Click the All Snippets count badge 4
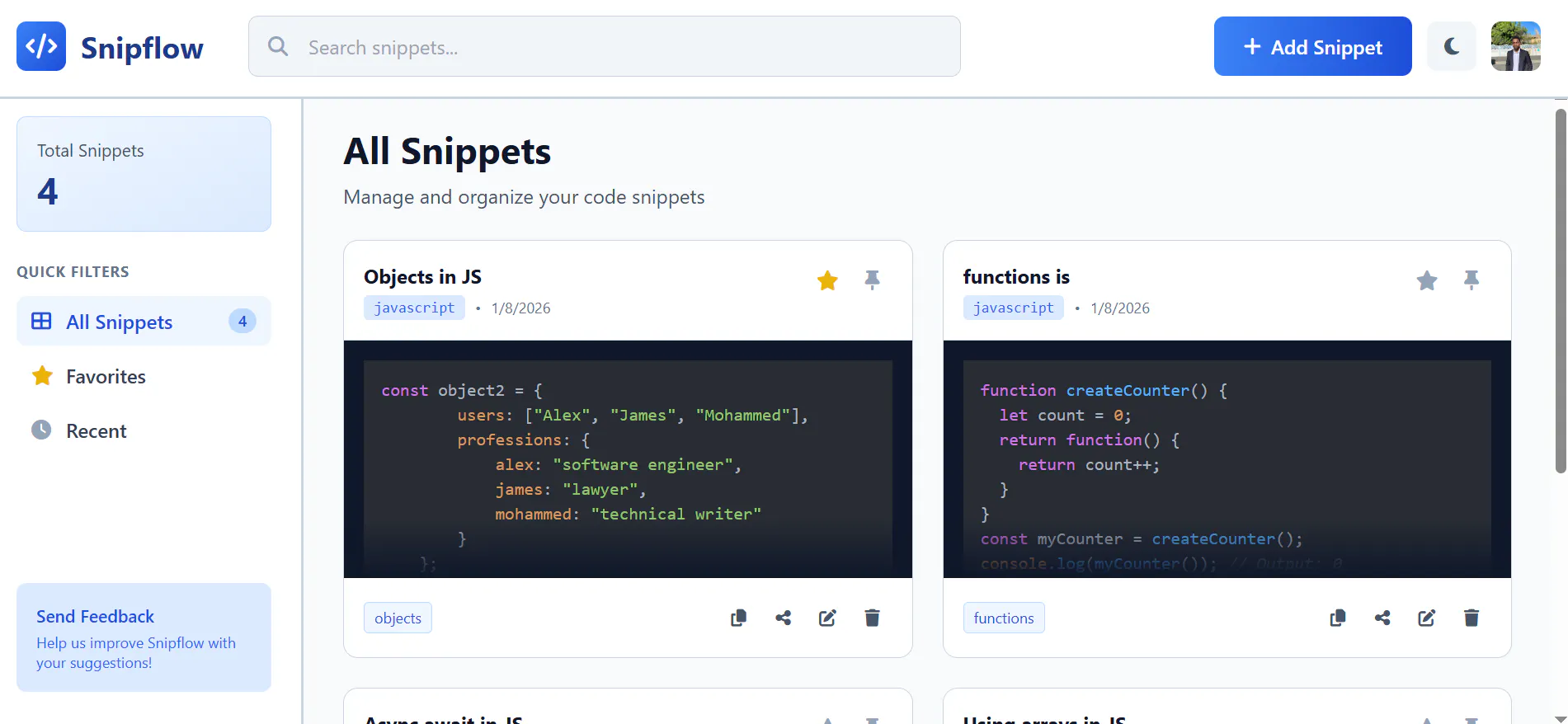 pos(242,322)
